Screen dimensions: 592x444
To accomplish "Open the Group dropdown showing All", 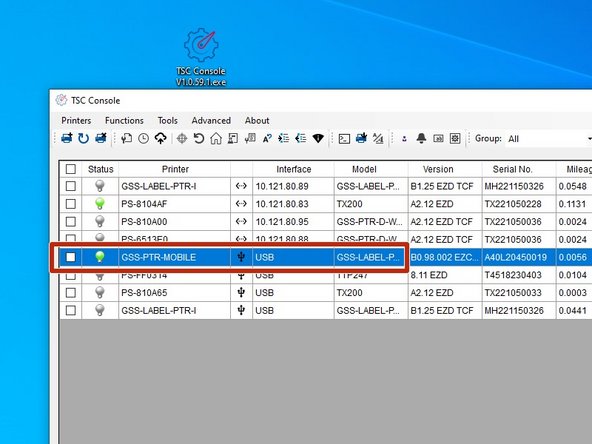I will (549, 139).
